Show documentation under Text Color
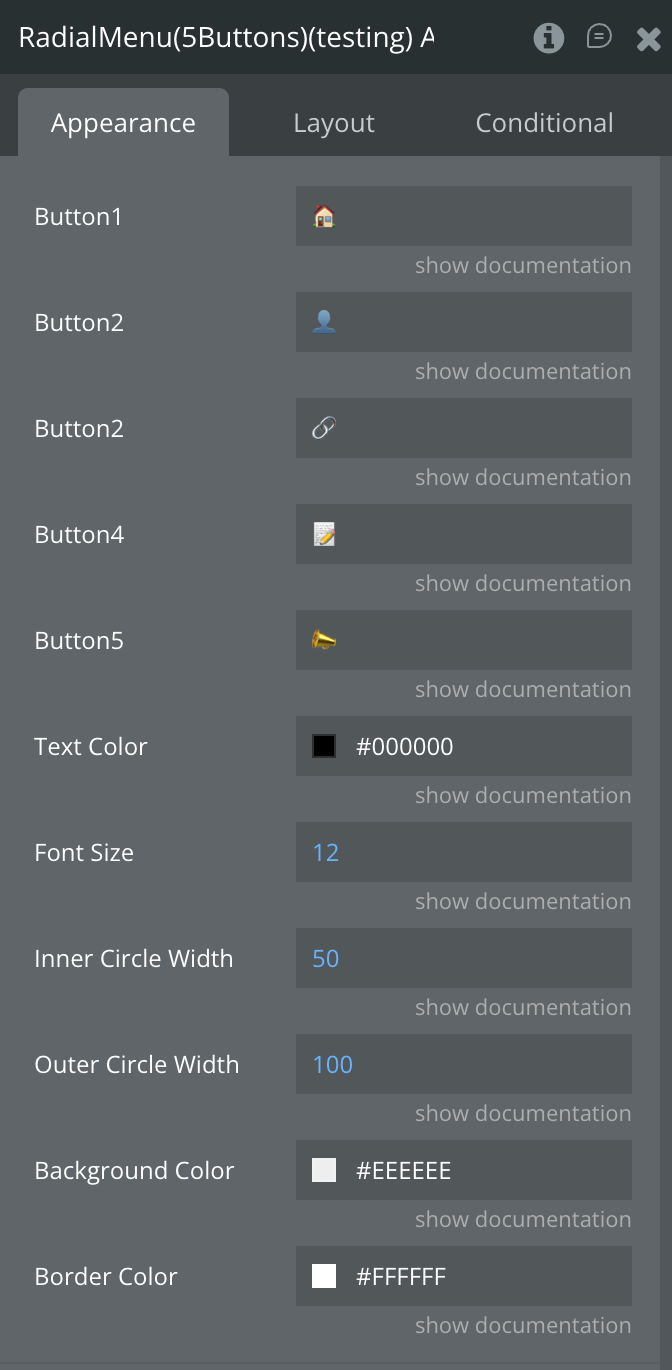The width and height of the screenshot is (672, 1370). [x=523, y=796]
